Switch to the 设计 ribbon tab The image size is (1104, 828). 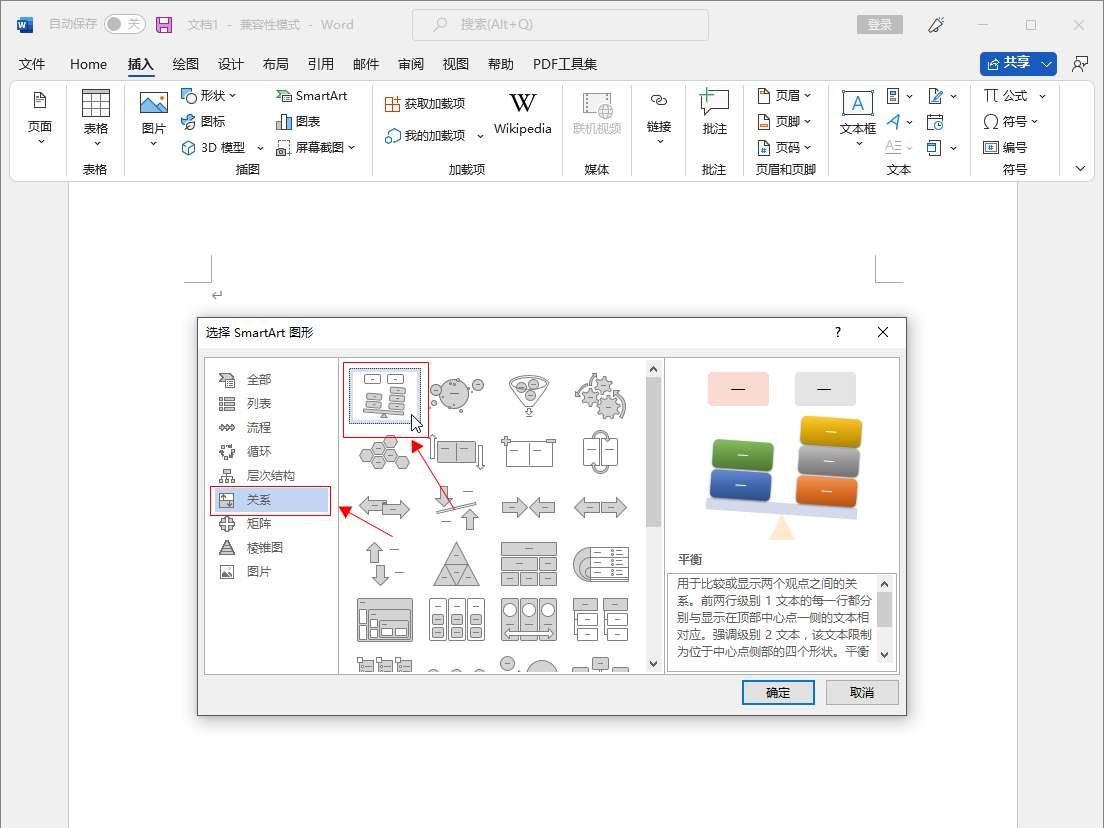pyautogui.click(x=230, y=64)
